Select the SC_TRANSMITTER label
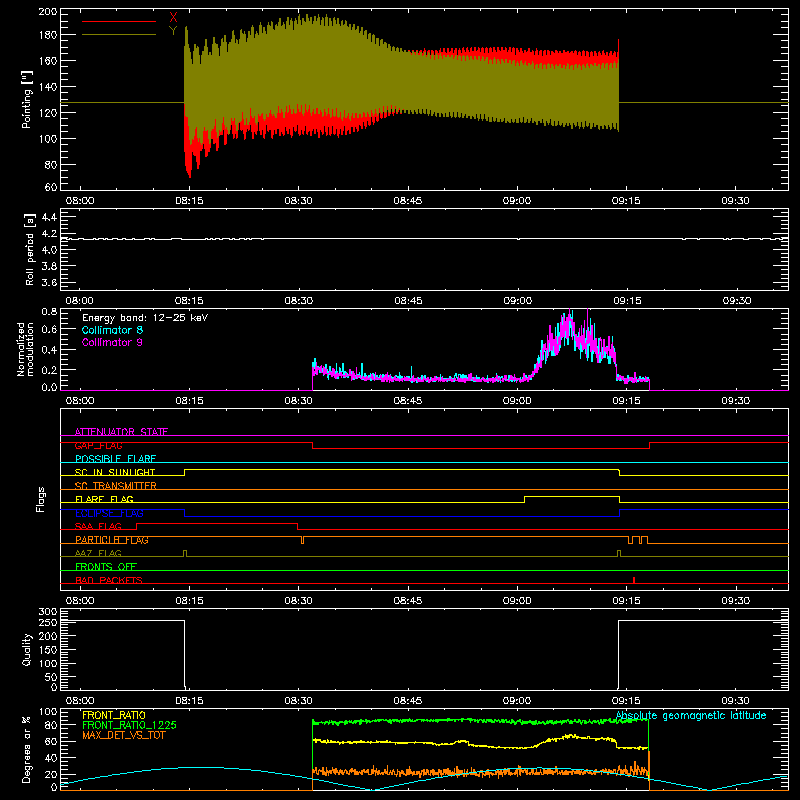The height and width of the screenshot is (800, 800). tap(116, 486)
